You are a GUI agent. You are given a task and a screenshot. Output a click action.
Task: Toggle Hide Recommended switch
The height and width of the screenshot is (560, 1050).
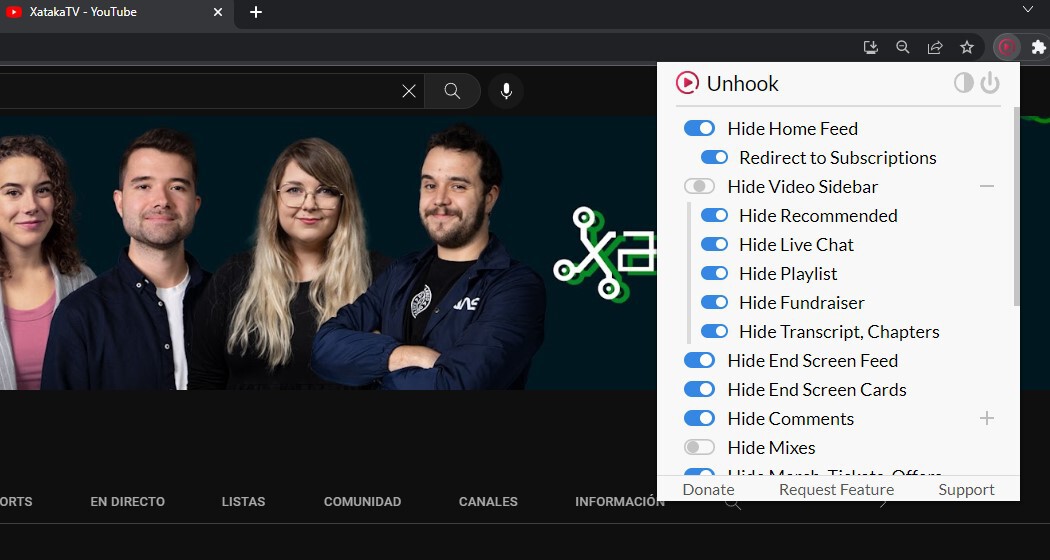pos(714,216)
